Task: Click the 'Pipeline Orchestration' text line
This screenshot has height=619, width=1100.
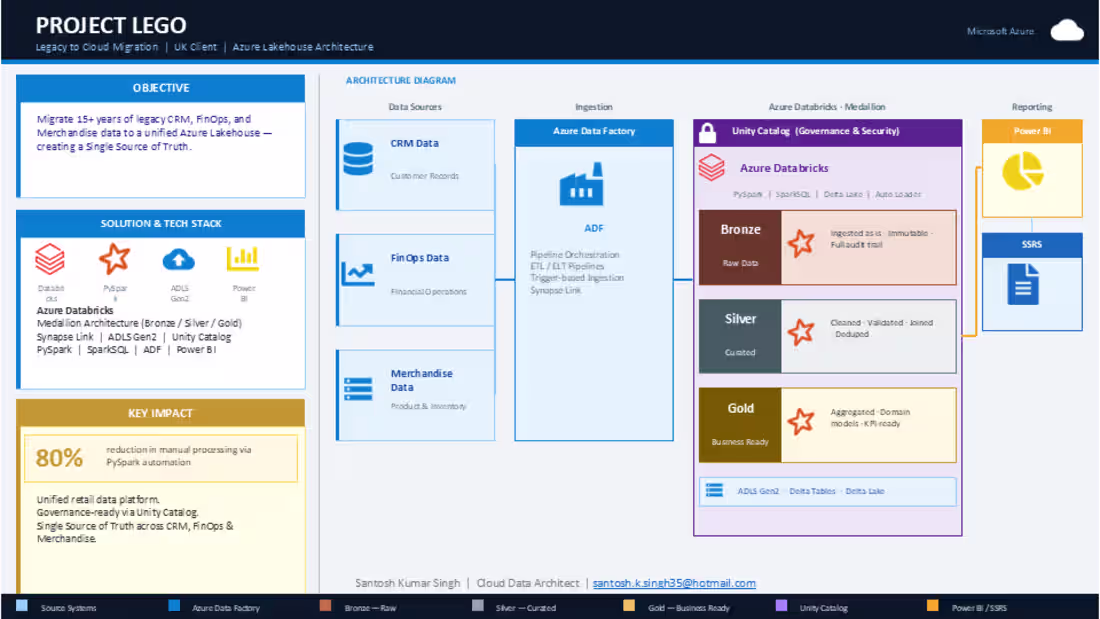Action: pyautogui.click(x=575, y=254)
